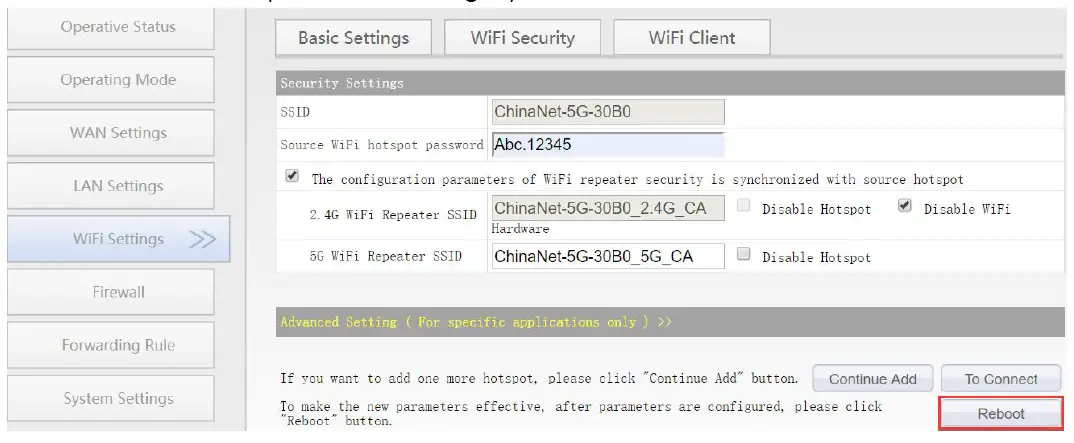Enable Disable Hotspot for 2.4G repeater
The image size is (1074, 443).
743,207
